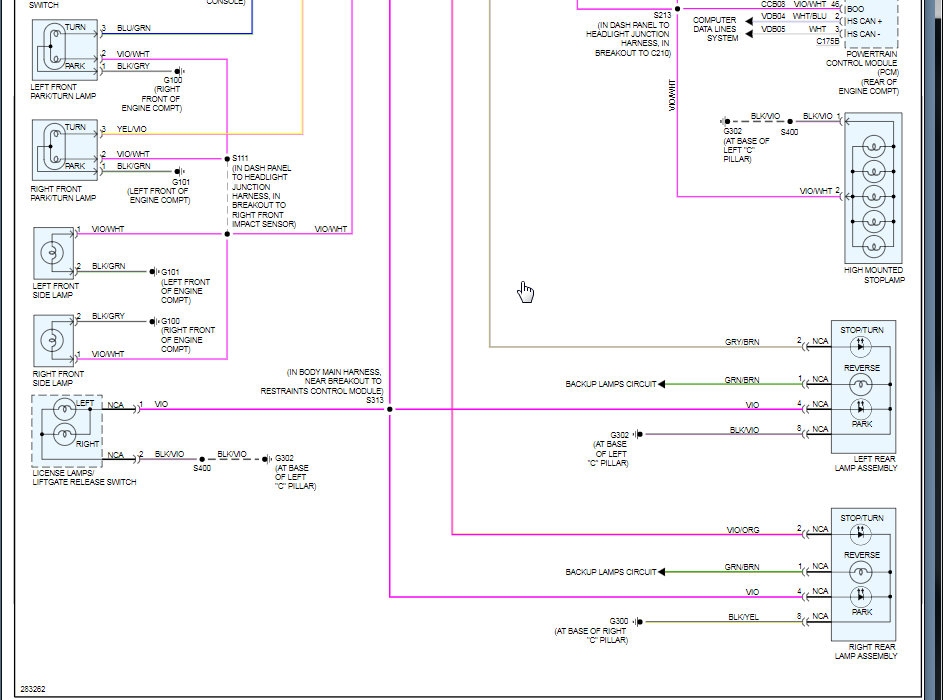This screenshot has width=943, height=700.
Task: Click the POWERTRAIN CONTROL MODULE label
Action: click(862, 63)
